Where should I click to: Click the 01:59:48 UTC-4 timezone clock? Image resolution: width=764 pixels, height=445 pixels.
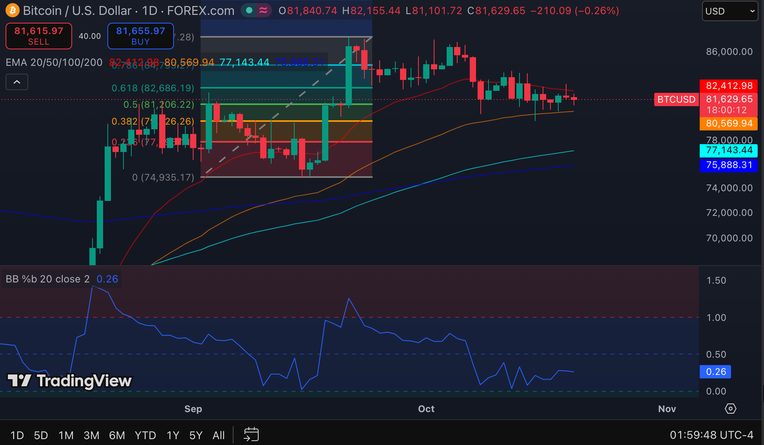click(x=711, y=435)
